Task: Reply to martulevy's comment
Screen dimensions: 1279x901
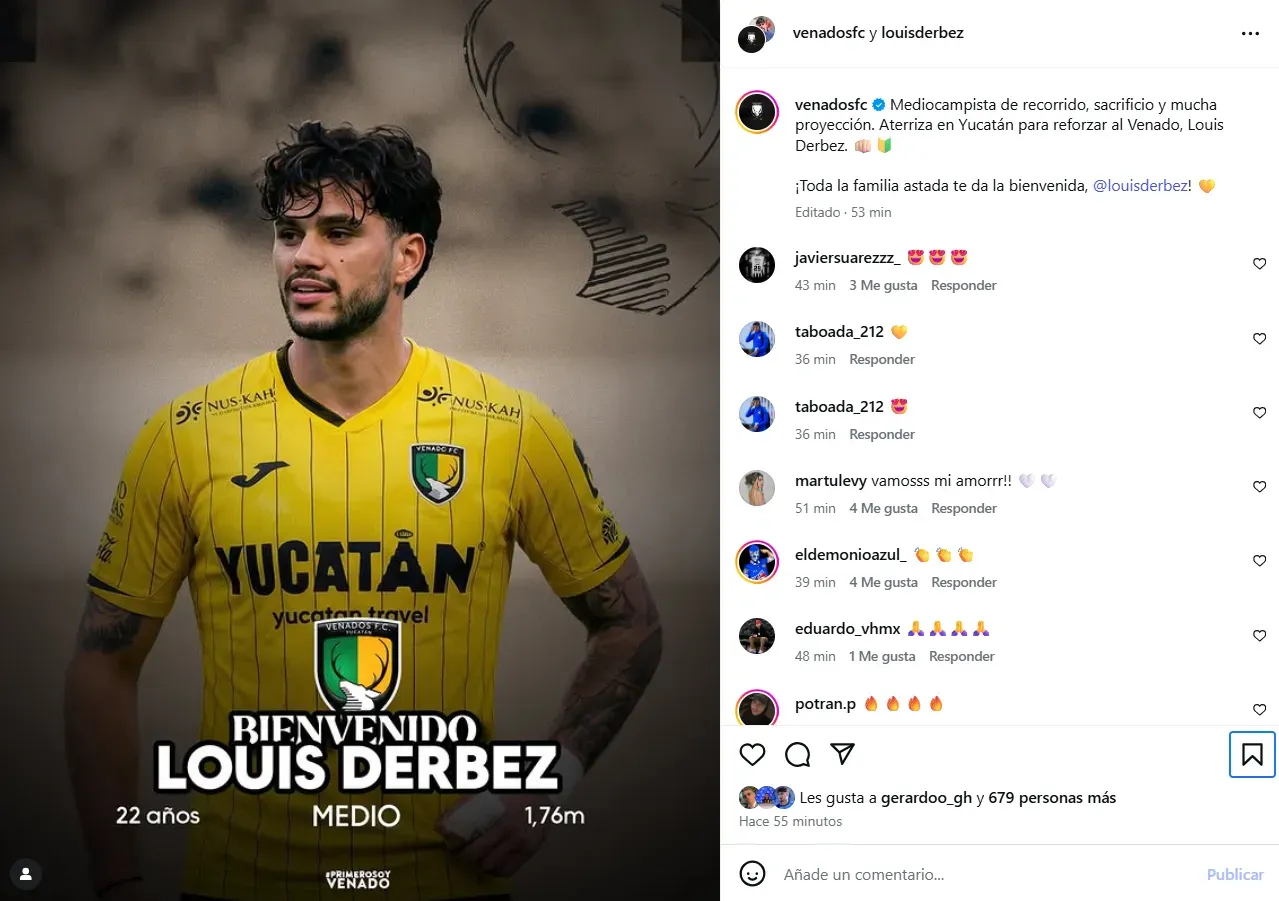Action: coord(963,508)
